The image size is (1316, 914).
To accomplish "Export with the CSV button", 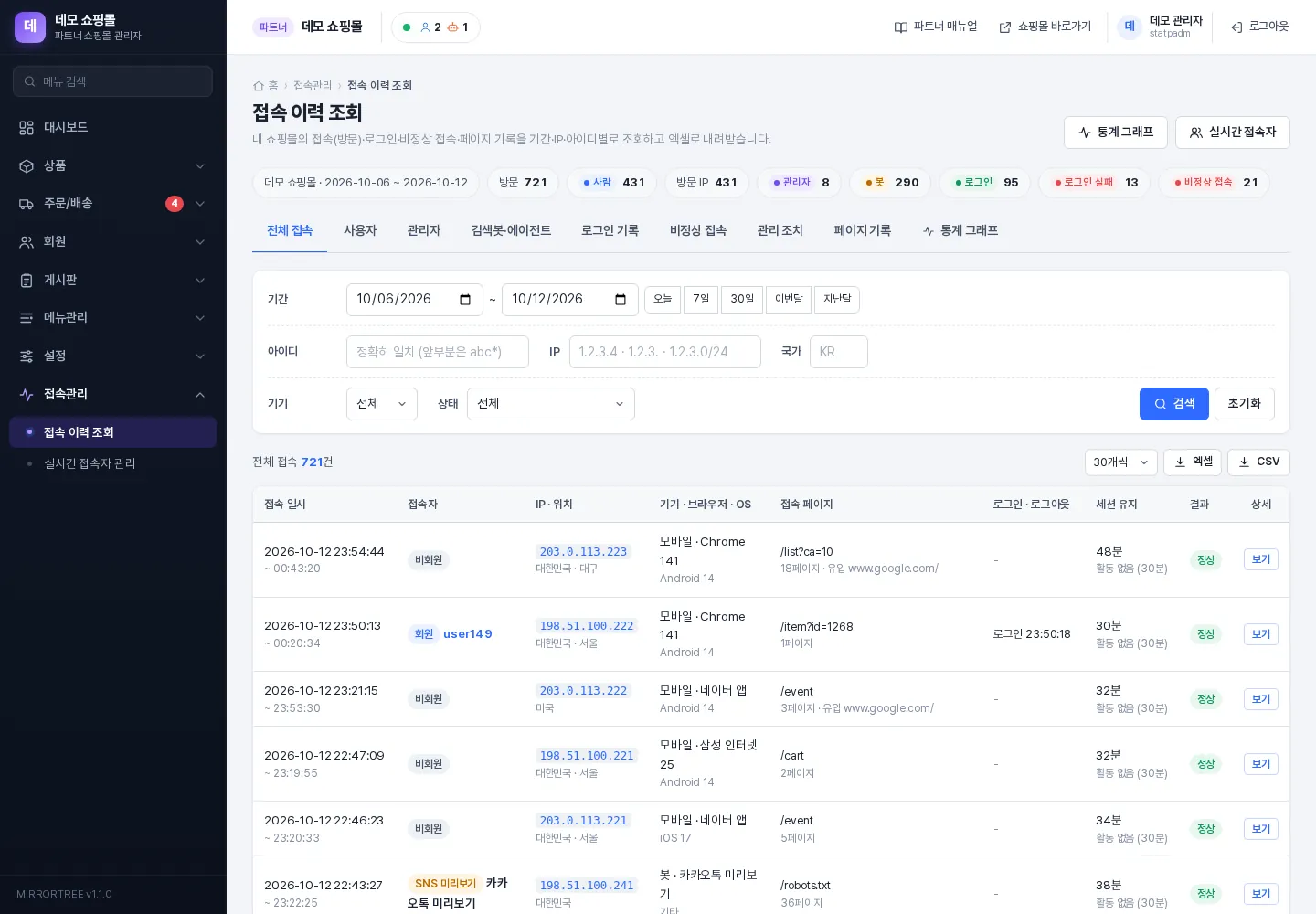I will coord(1258,462).
